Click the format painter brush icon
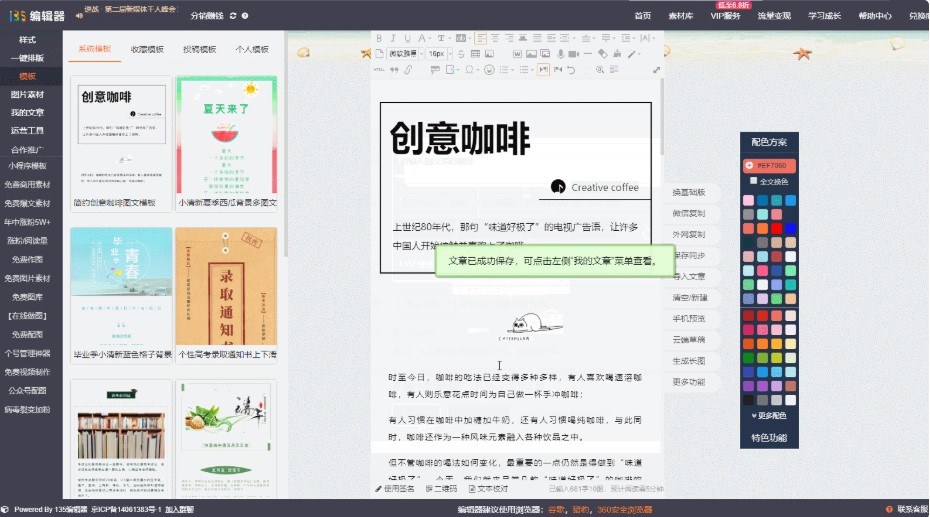Screen dimensions: 930x517 coord(617,54)
